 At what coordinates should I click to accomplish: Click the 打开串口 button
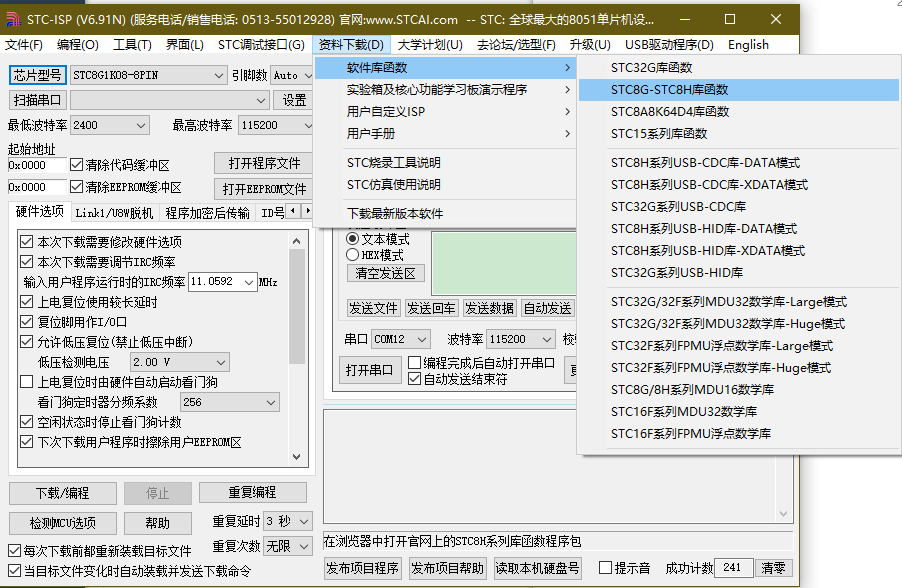[x=369, y=370]
